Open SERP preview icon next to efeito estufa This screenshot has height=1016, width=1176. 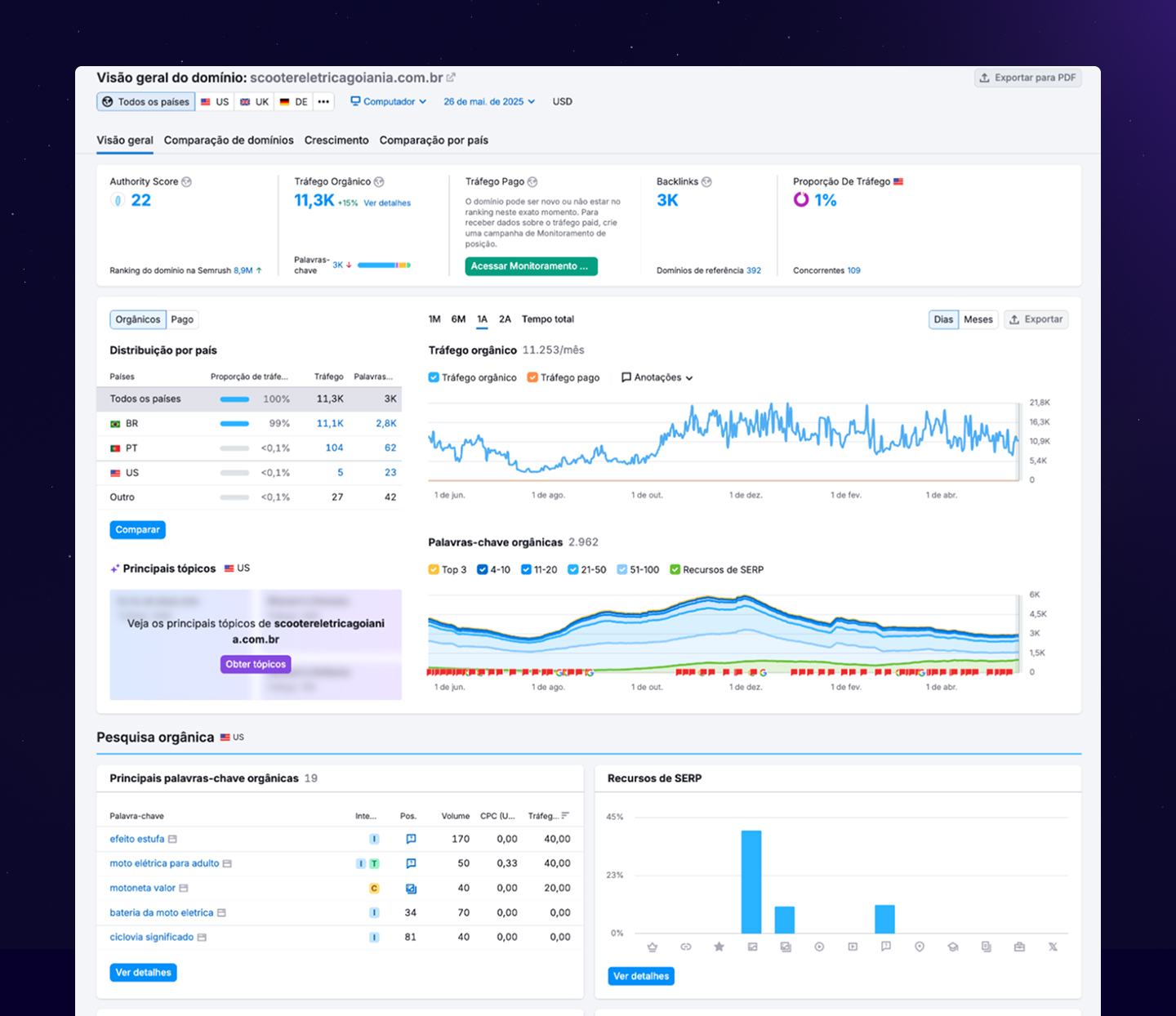coord(172,840)
